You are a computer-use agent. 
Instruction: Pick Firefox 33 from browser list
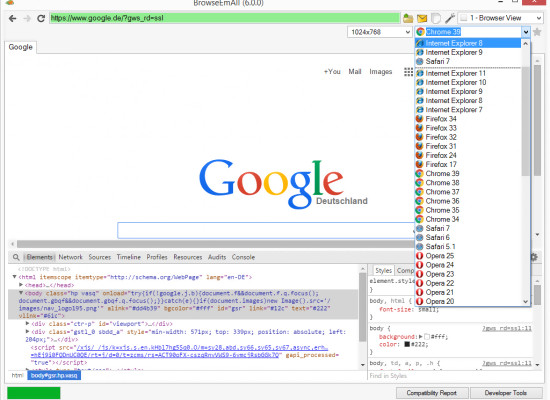coord(468,128)
